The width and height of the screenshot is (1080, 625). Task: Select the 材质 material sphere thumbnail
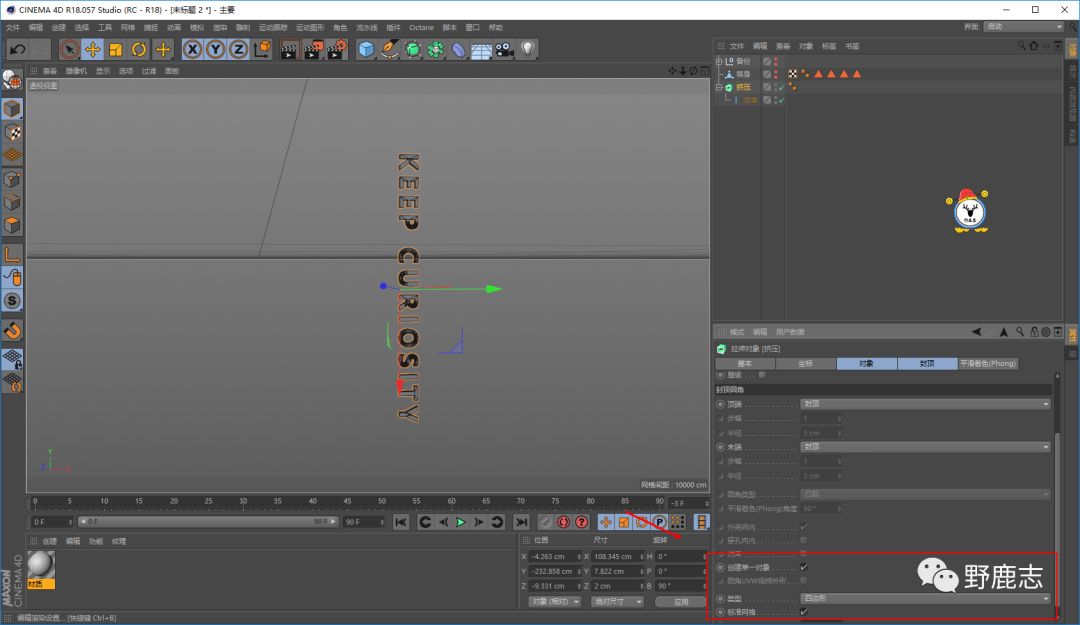tap(41, 565)
